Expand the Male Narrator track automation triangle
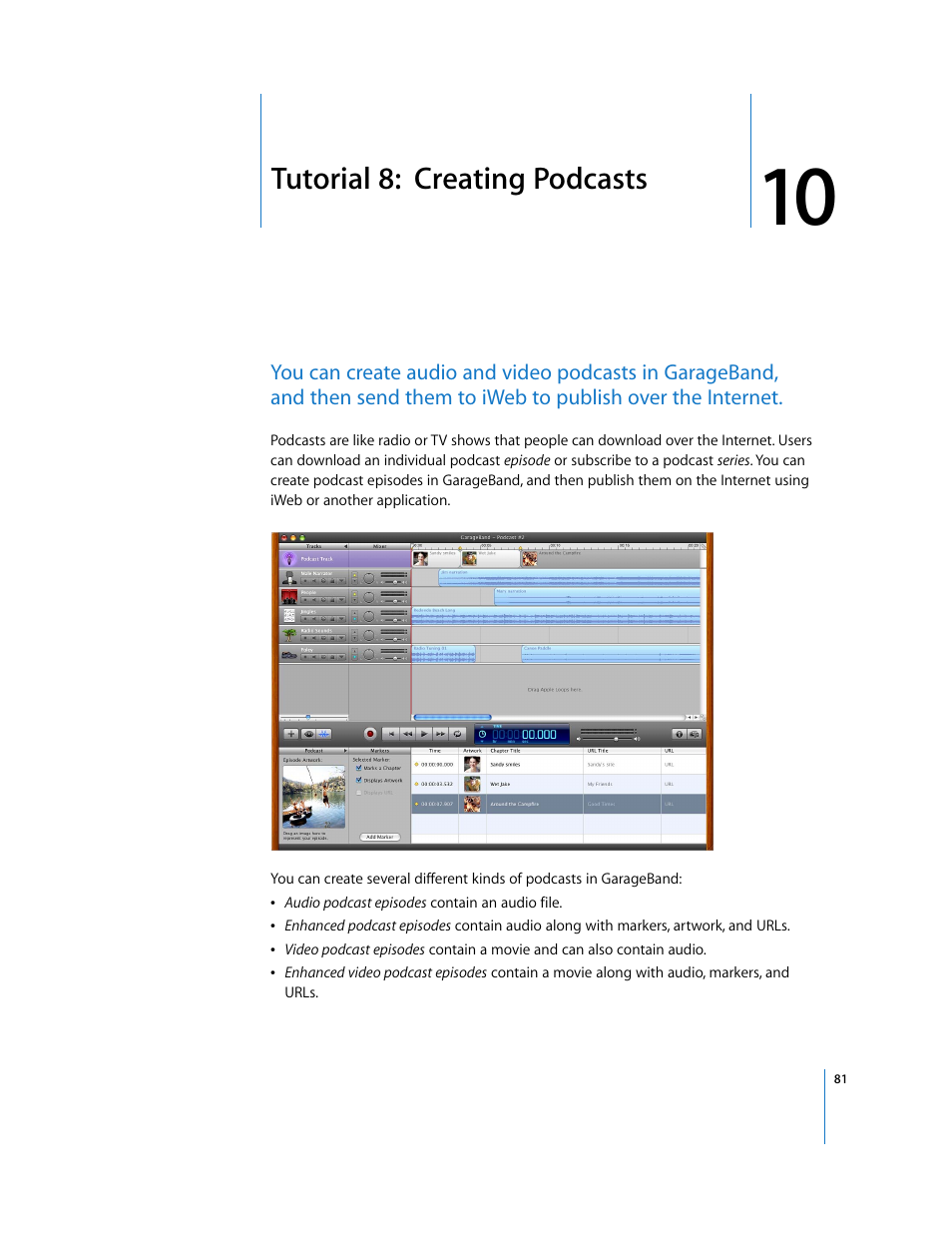 341,581
